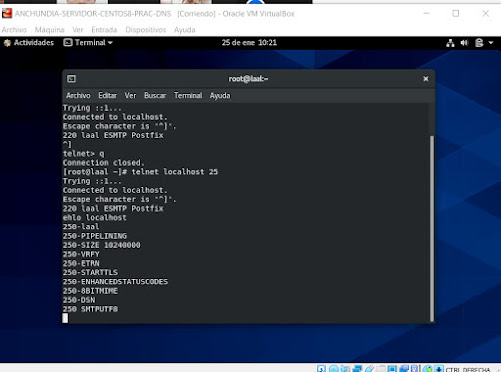
Task: Click the 'Connection closed.' line
Action: pos(104,163)
